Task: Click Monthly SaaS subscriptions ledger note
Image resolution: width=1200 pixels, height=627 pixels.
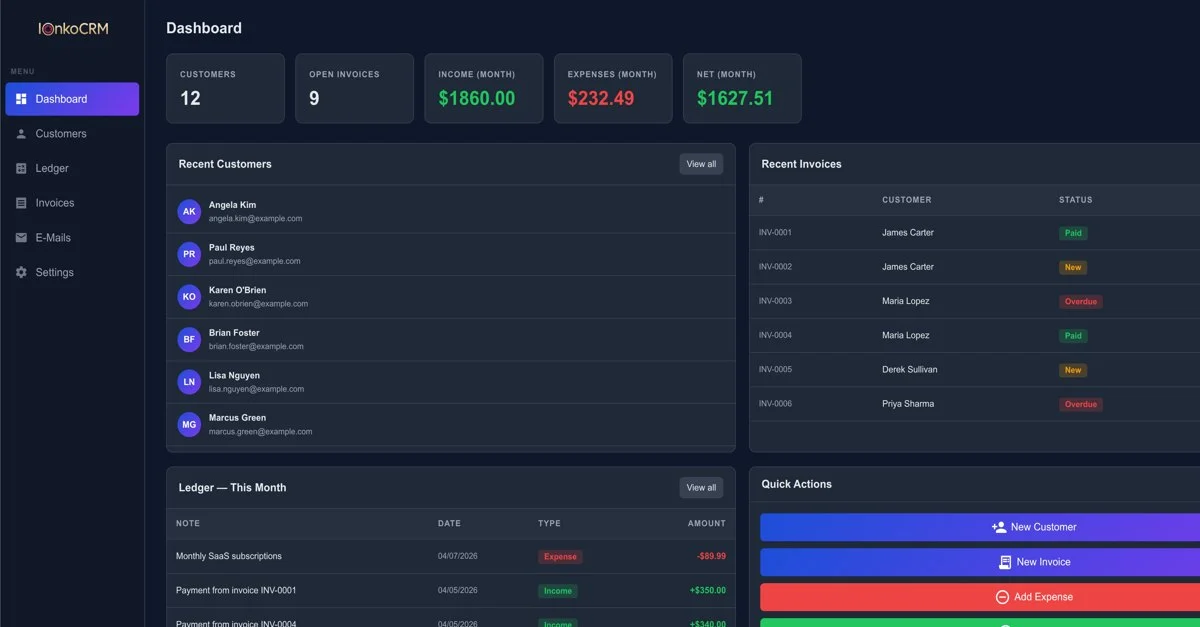Action: (229, 556)
